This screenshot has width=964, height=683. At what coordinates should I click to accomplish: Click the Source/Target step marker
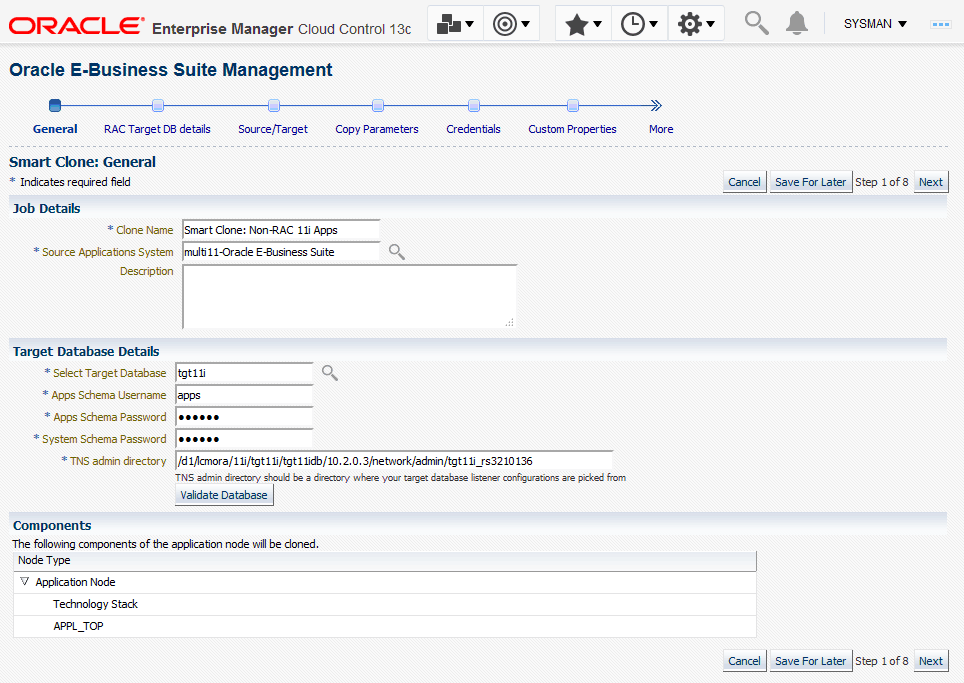(274, 106)
